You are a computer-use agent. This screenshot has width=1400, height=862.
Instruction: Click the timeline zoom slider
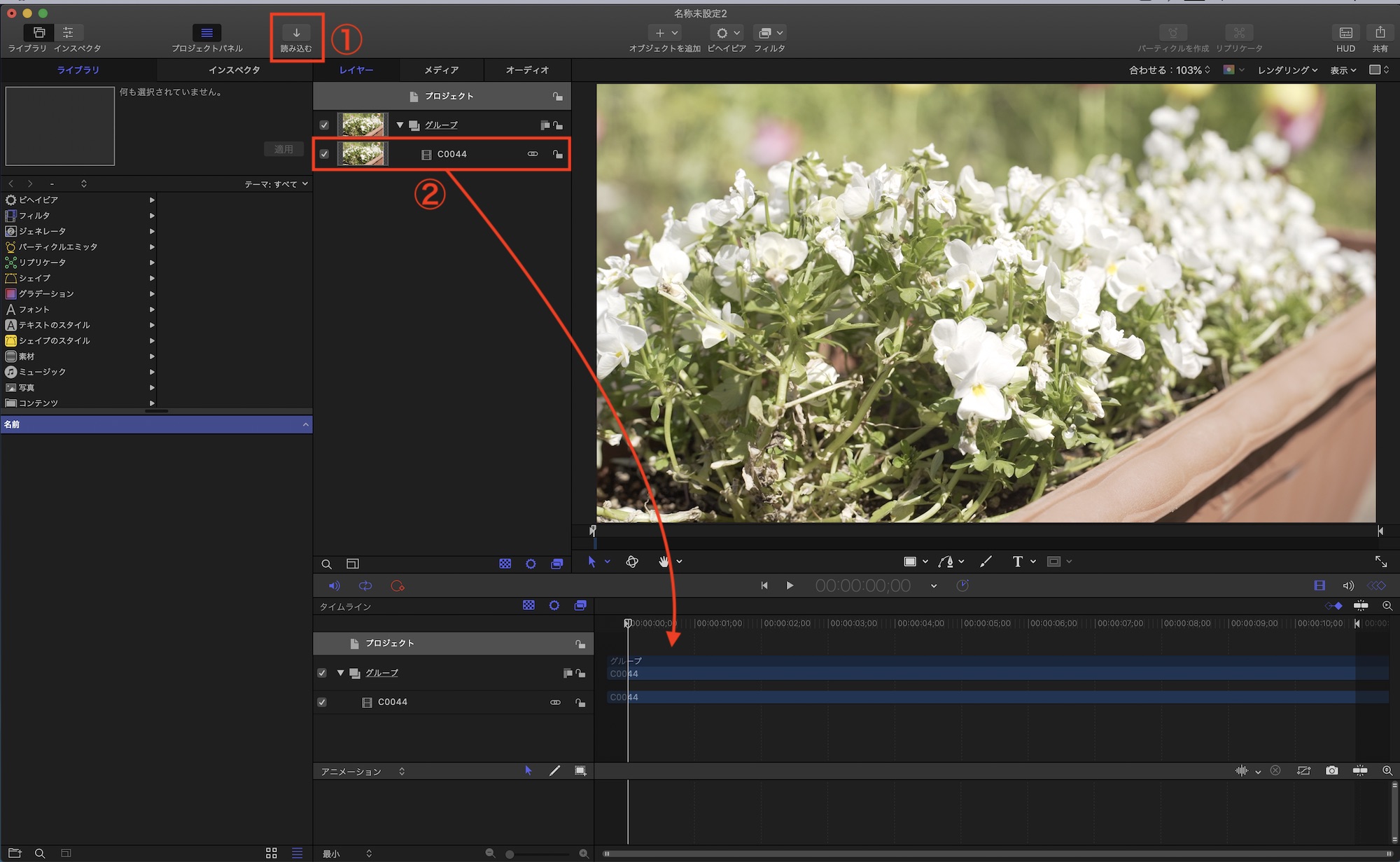pyautogui.click(x=538, y=854)
